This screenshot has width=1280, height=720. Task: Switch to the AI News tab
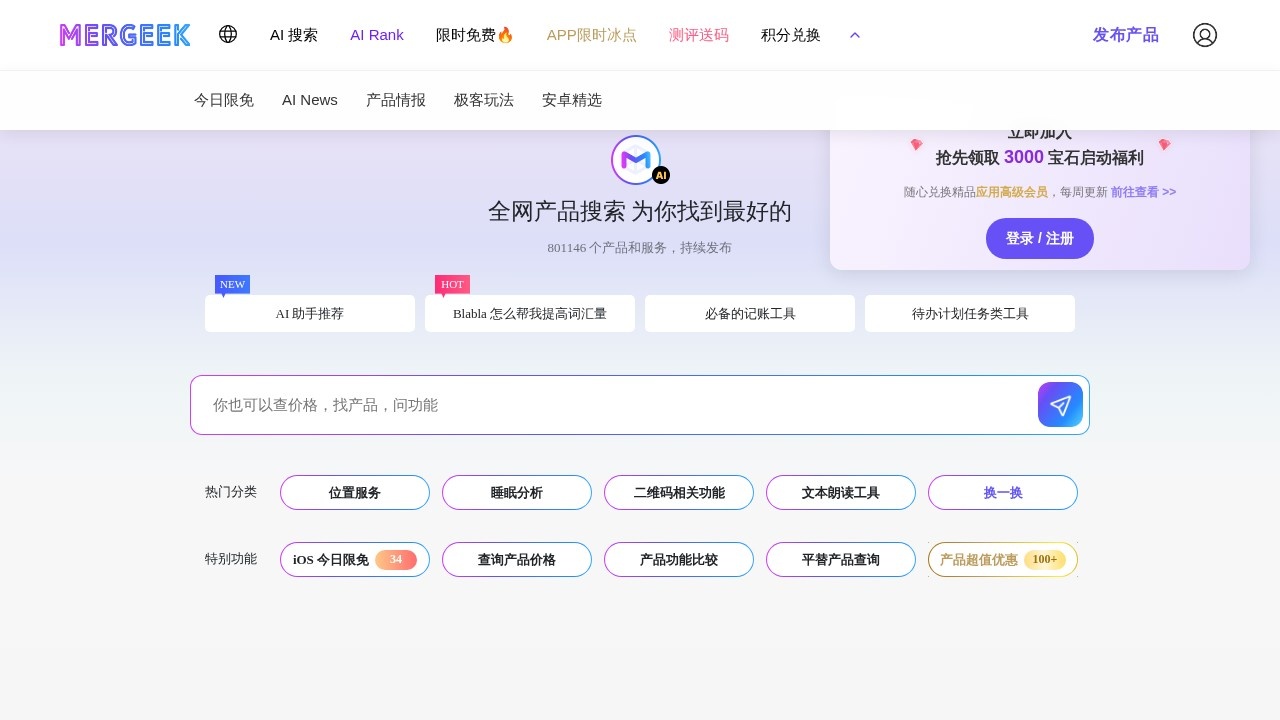(310, 100)
